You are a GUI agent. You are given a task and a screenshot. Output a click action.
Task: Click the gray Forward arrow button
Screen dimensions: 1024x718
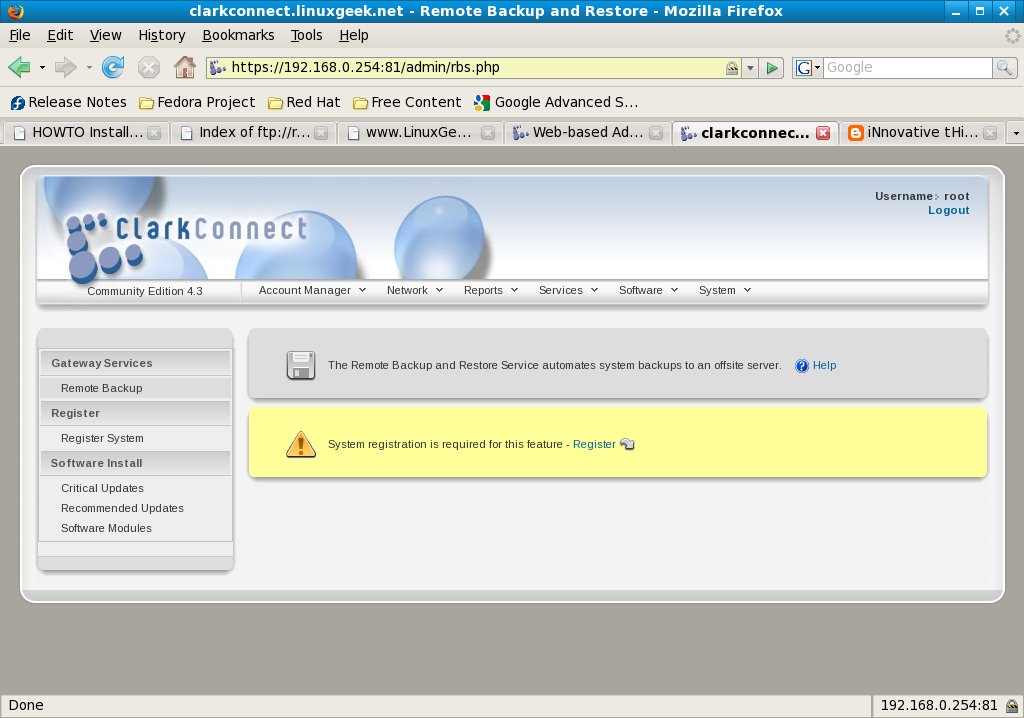tap(65, 67)
